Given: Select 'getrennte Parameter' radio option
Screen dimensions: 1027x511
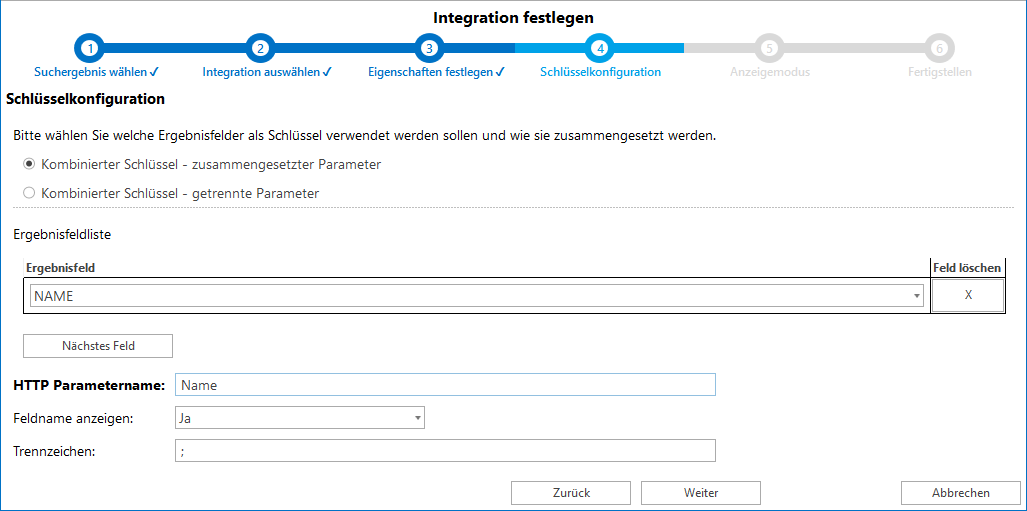Looking at the screenshot, I should [29, 193].
